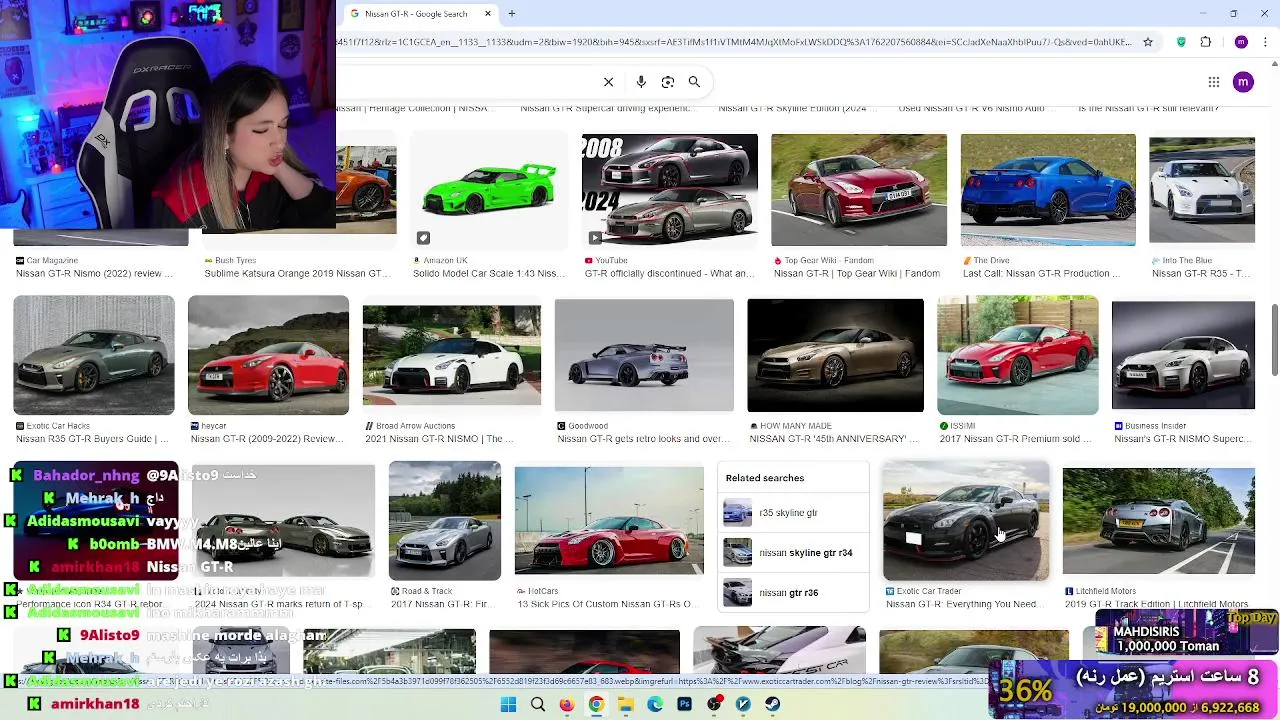Open the Exotic Car Hacks gray GT-R image
The height and width of the screenshot is (720, 1280).
point(94,355)
